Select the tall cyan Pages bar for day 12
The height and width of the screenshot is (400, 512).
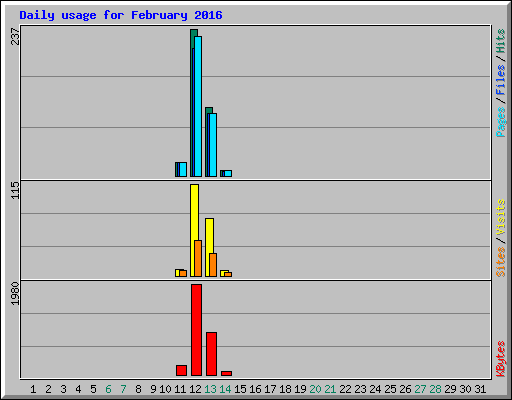[x=198, y=107]
